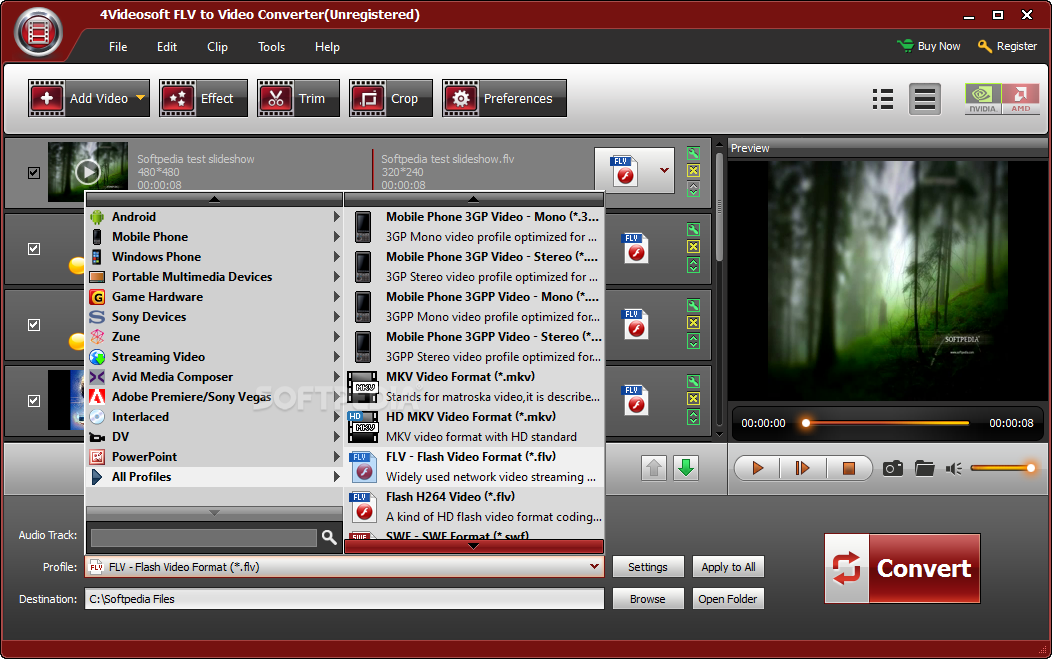Viewport: 1052px width, 659px height.
Task: Expand the Windows Phone category
Action: click(x=215, y=257)
